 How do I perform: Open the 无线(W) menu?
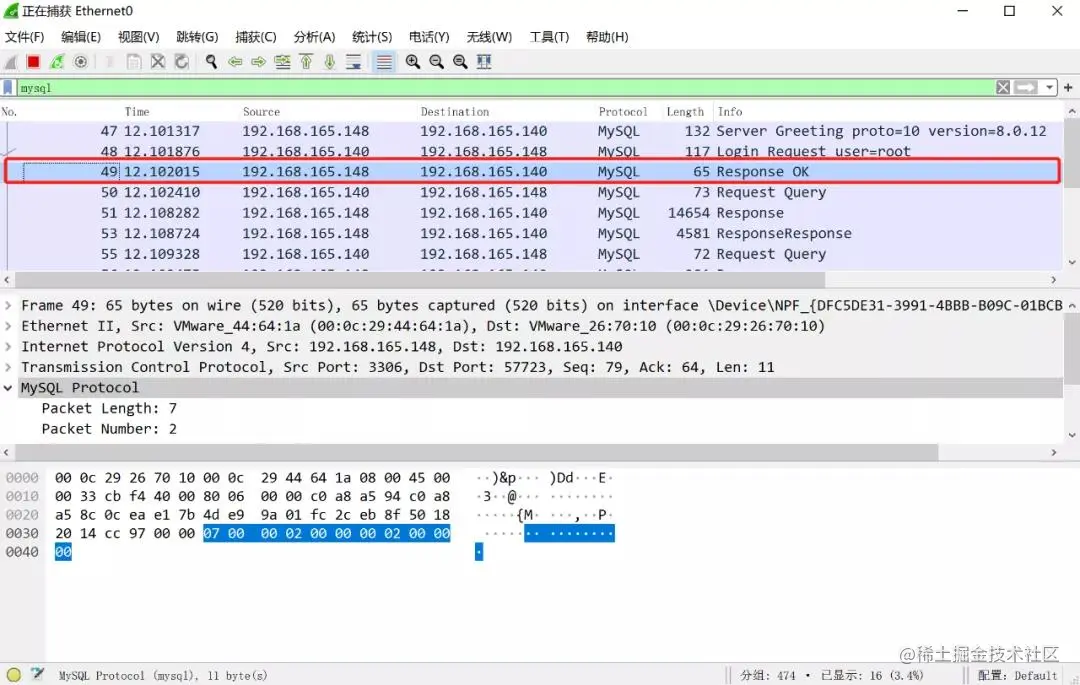(x=489, y=36)
